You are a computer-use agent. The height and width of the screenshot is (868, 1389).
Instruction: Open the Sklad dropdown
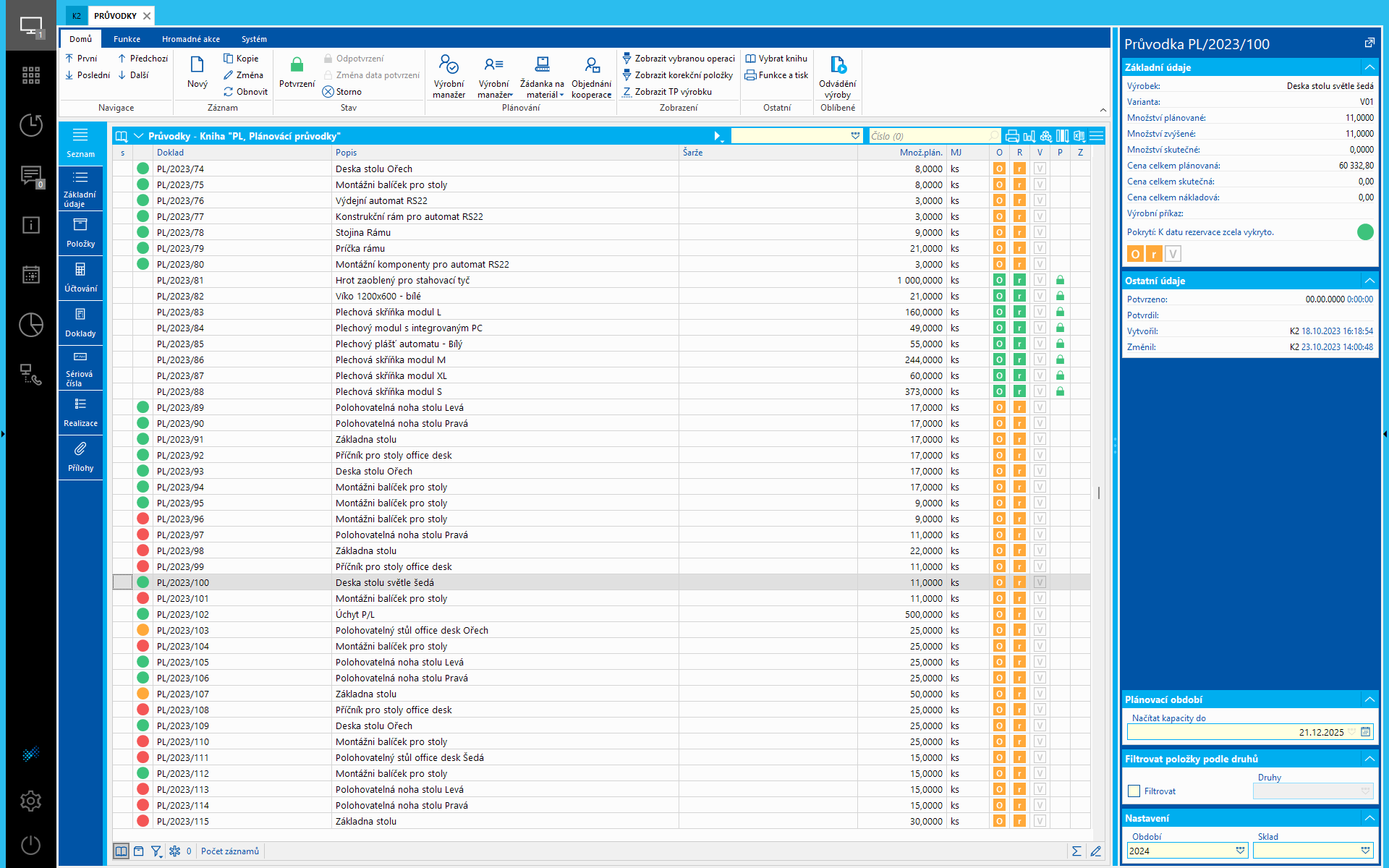[1365, 851]
